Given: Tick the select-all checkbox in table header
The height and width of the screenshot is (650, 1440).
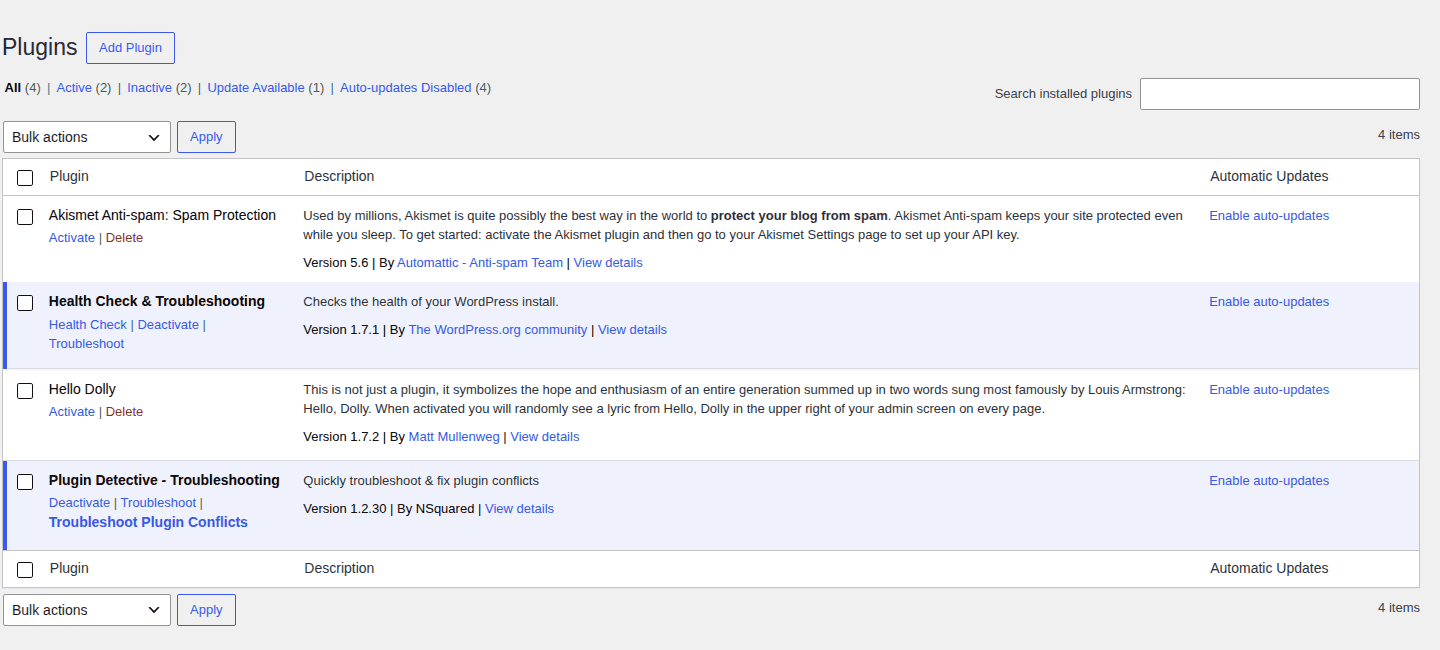Looking at the screenshot, I should (x=25, y=177).
